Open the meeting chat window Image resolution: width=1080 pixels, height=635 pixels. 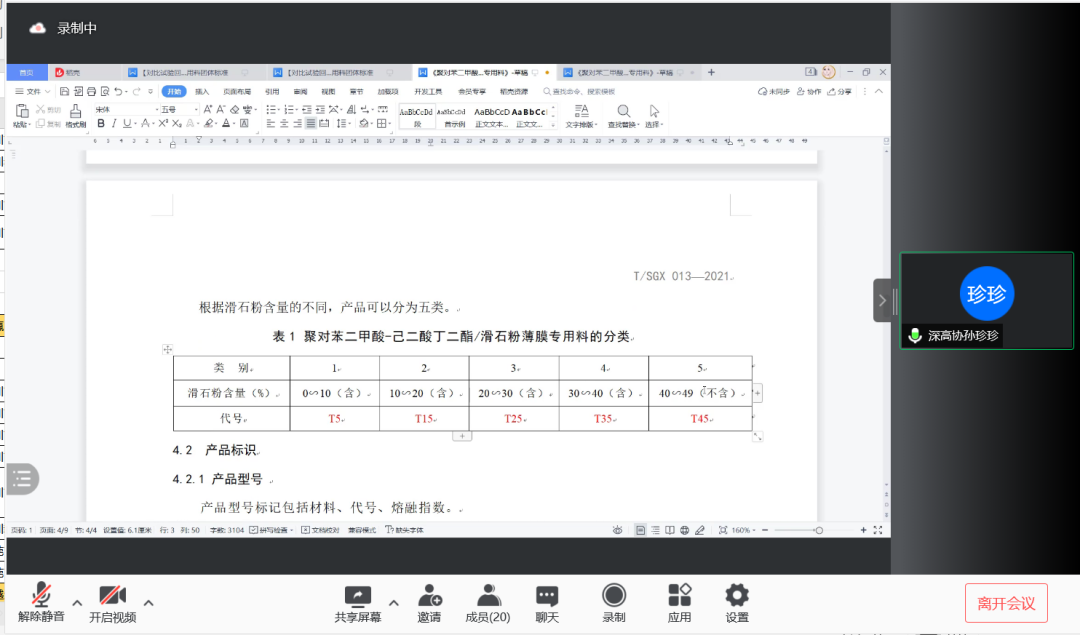546,600
